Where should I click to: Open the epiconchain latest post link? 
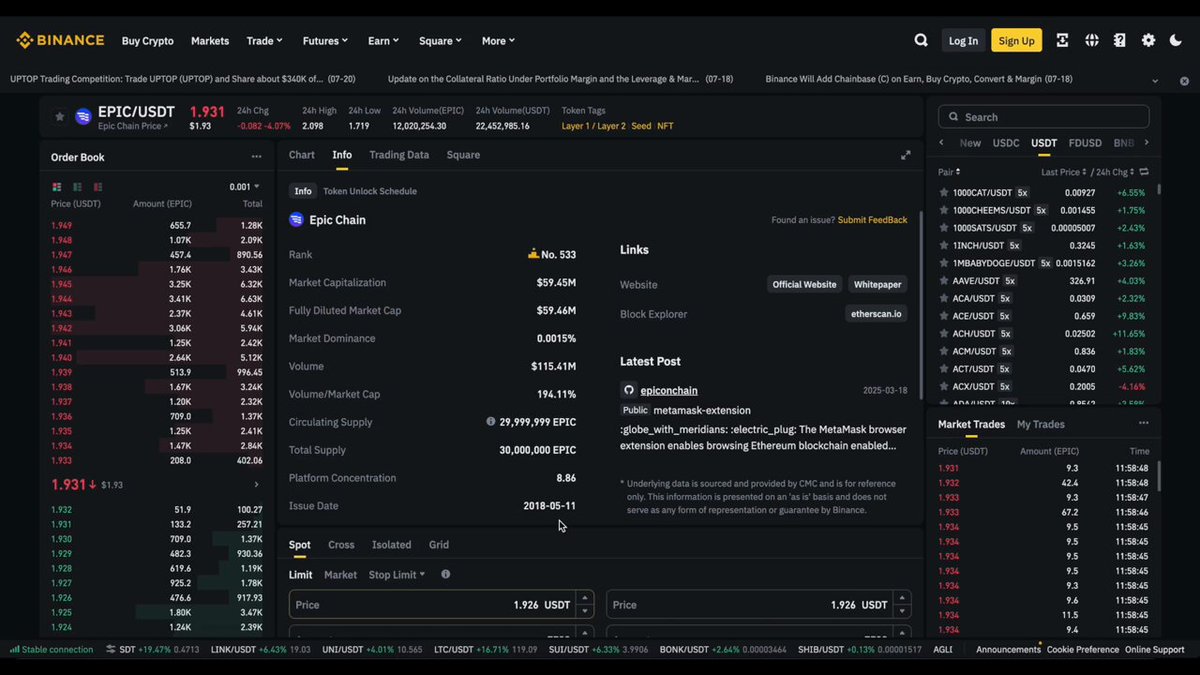click(669, 391)
